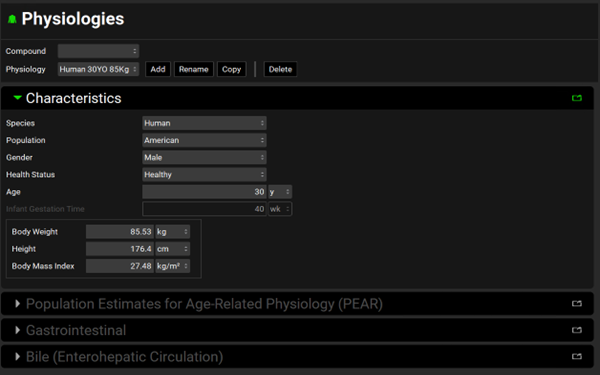Image resolution: width=600 pixels, height=375 pixels.
Task: Open the Population dropdown set to American
Action: (x=204, y=140)
